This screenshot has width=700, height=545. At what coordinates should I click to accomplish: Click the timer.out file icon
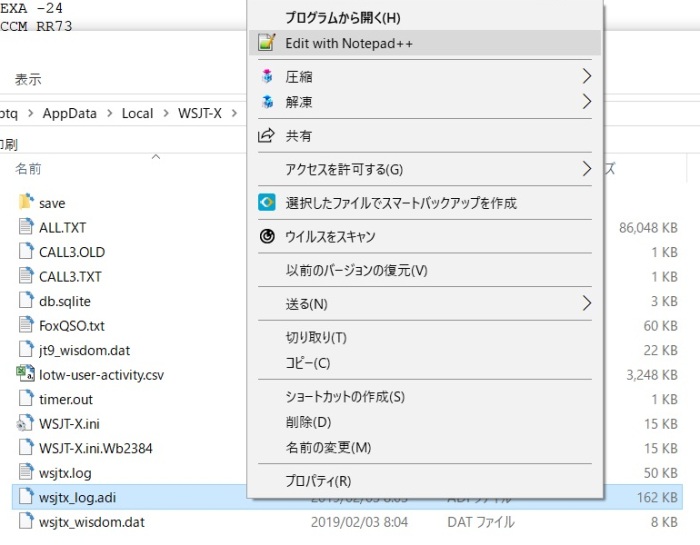click(26, 399)
